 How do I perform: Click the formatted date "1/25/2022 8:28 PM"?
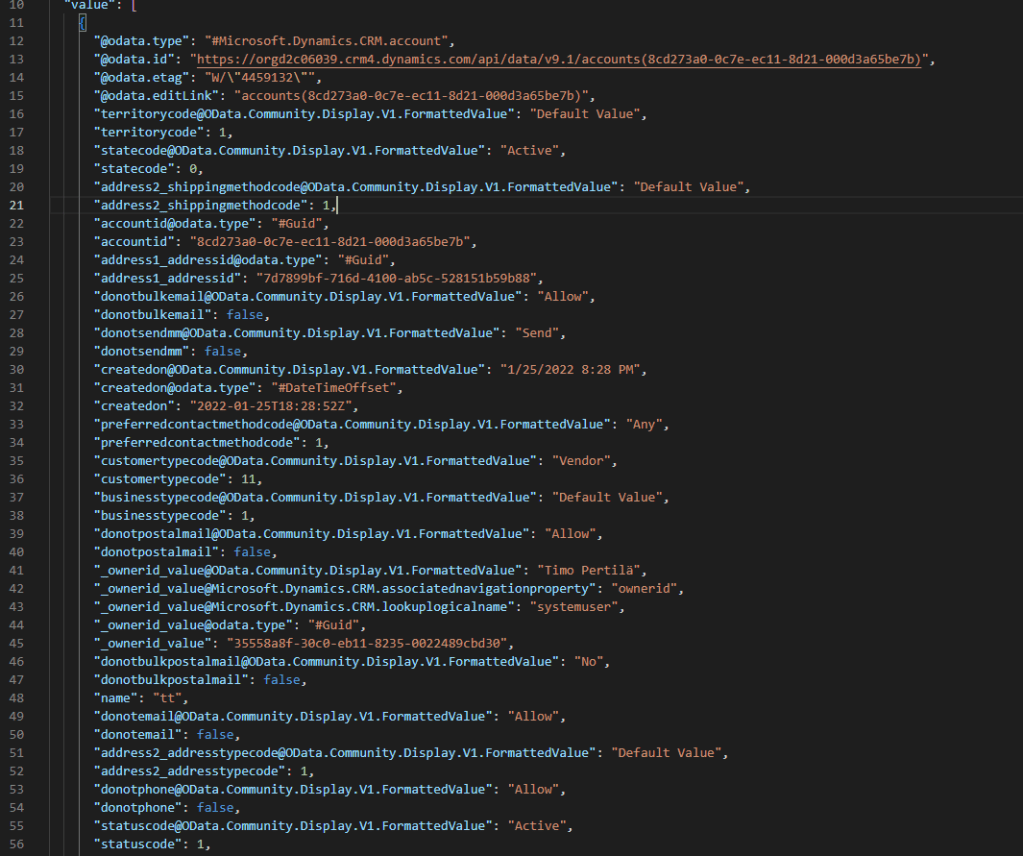pyautogui.click(x=575, y=369)
